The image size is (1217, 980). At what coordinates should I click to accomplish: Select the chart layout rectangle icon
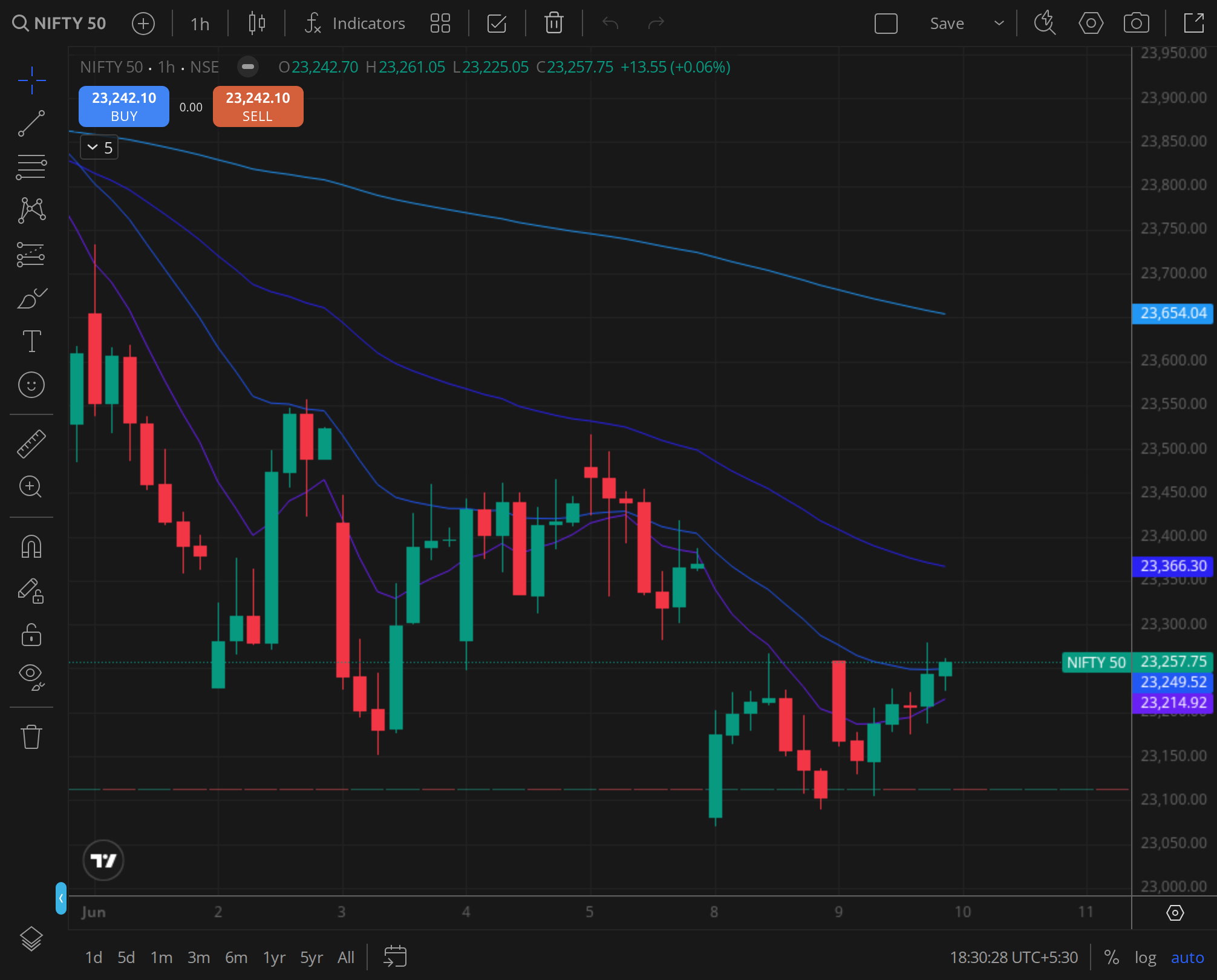(886, 24)
